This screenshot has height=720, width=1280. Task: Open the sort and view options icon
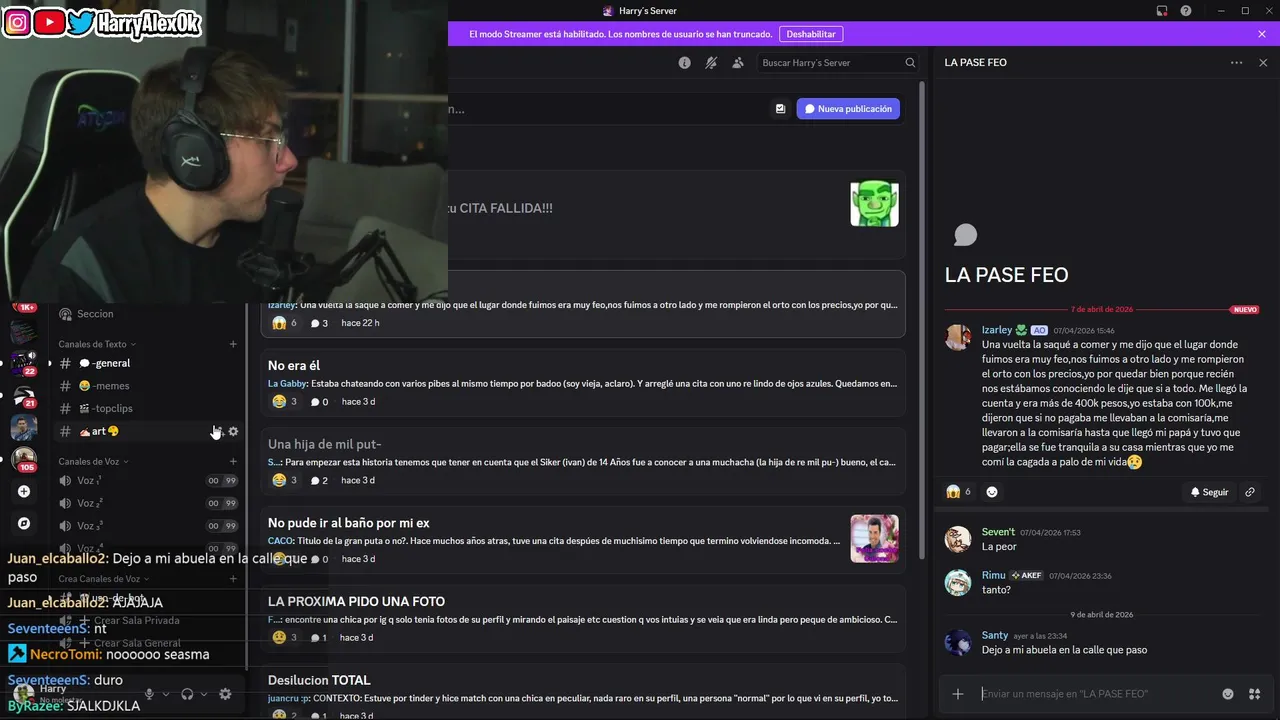pyautogui.click(x=780, y=109)
